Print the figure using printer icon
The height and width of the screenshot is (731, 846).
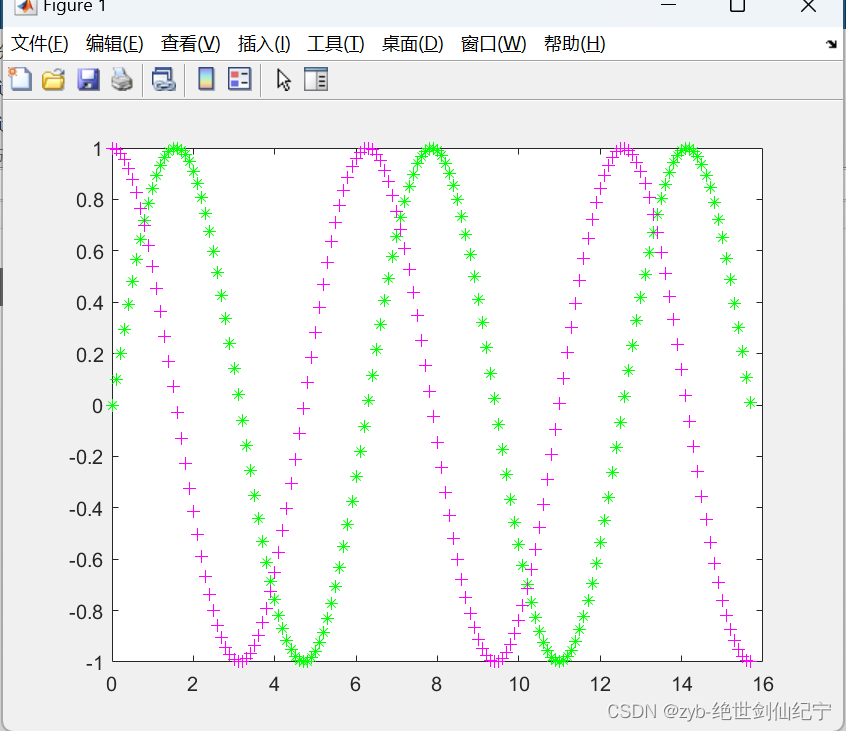coord(122,79)
